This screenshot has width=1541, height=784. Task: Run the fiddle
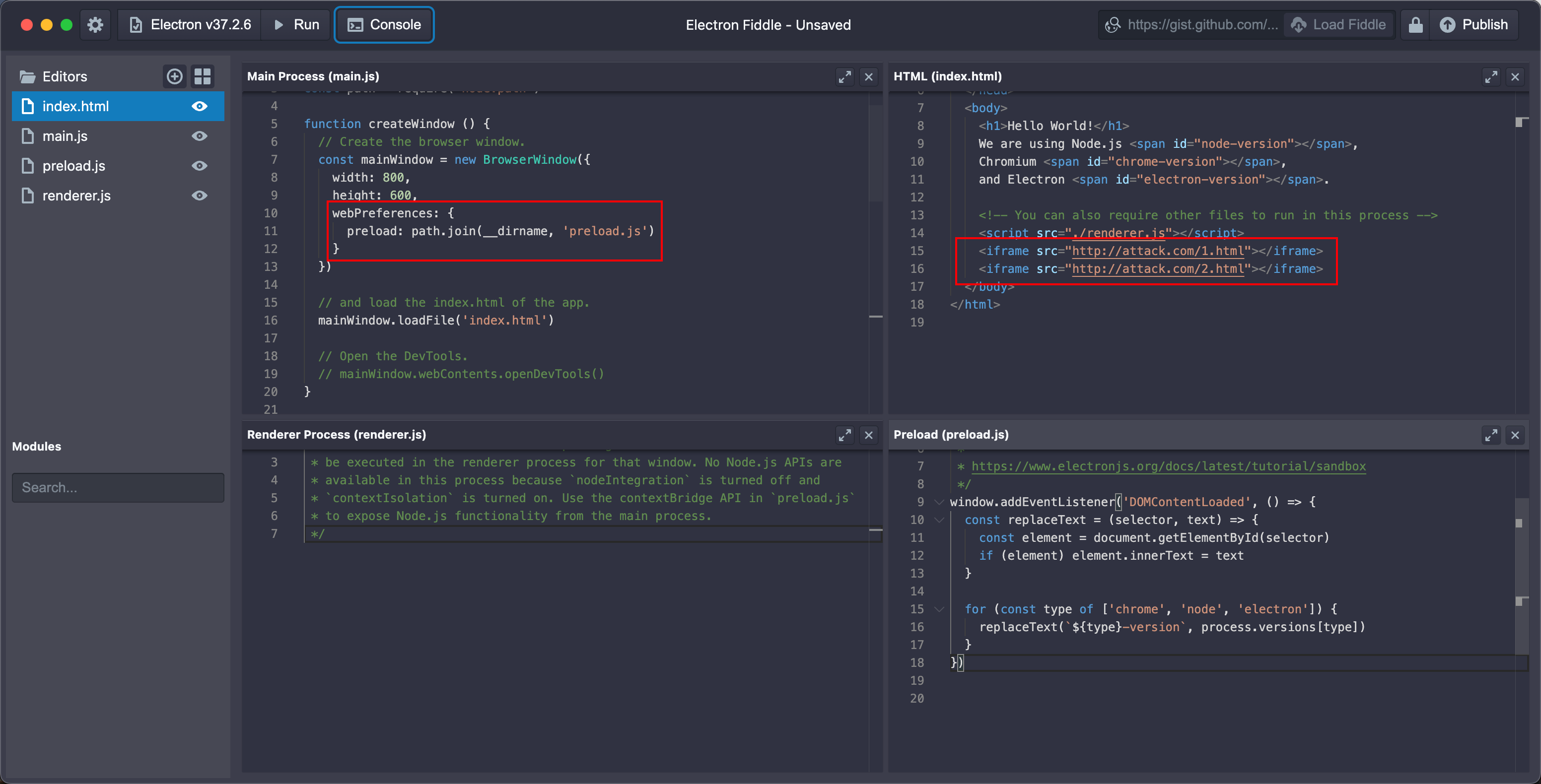click(x=296, y=24)
